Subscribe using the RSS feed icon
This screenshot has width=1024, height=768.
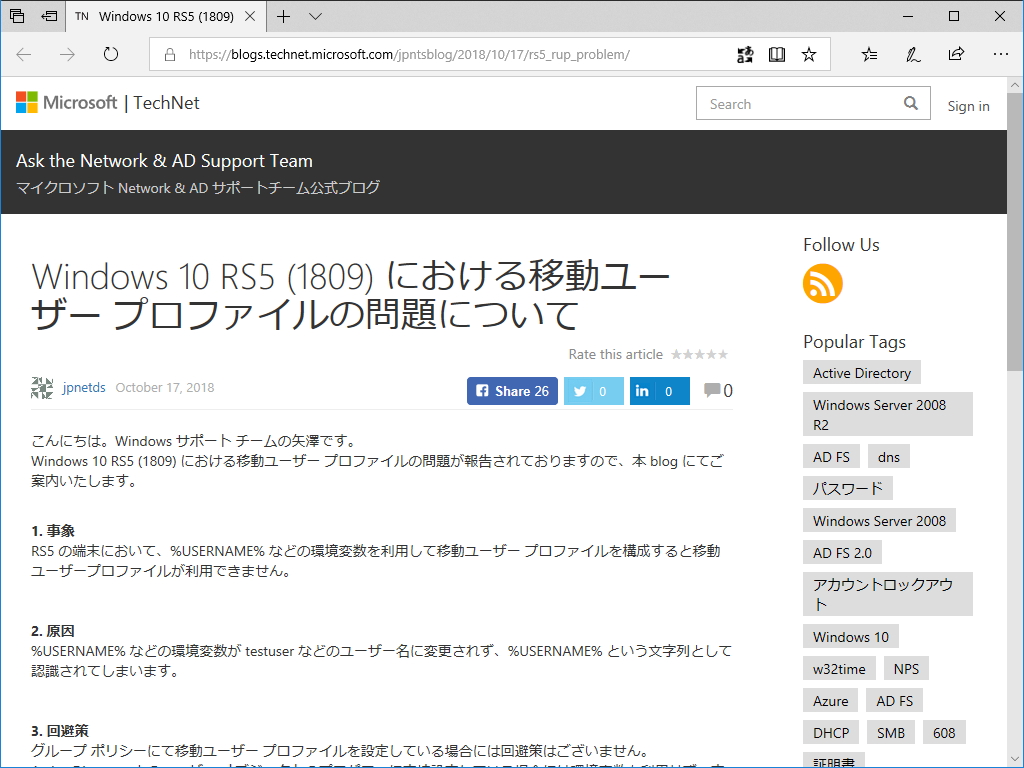tap(822, 284)
